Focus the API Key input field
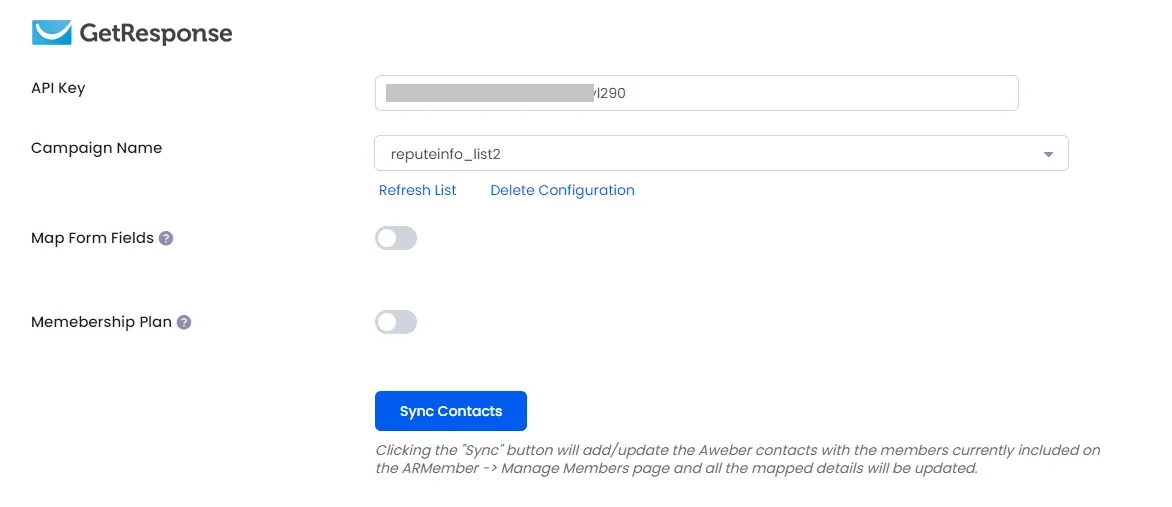The width and height of the screenshot is (1172, 507). 697,93
